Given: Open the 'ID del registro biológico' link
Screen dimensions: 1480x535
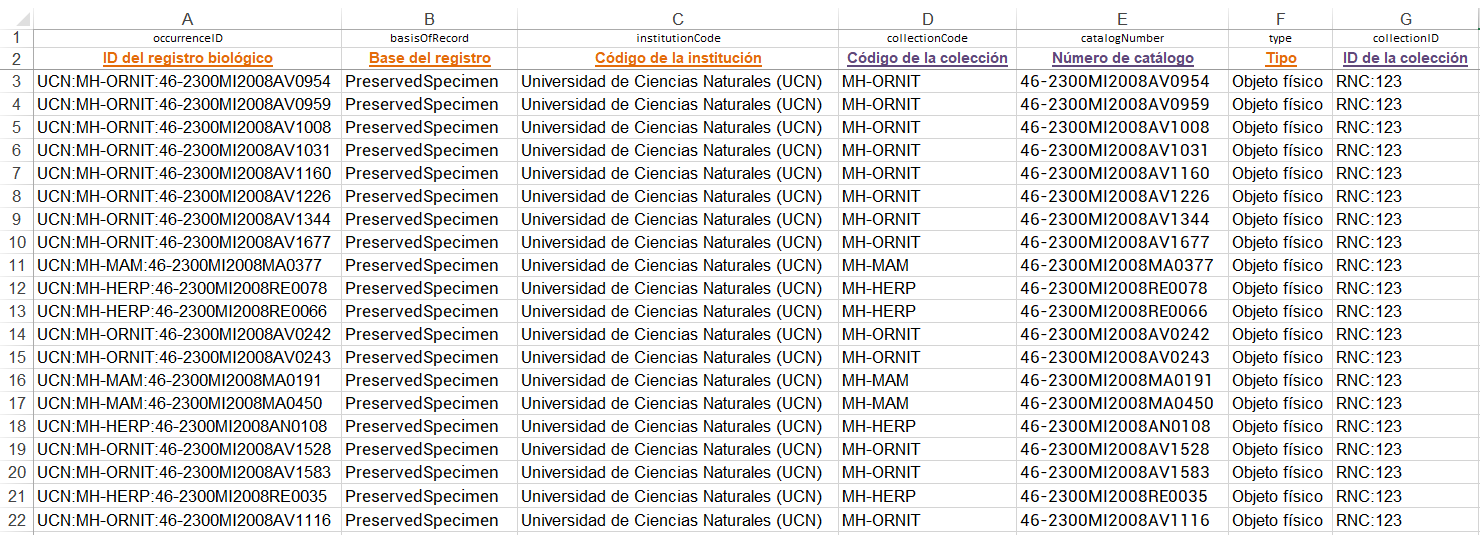Looking at the screenshot, I should [x=188, y=58].
